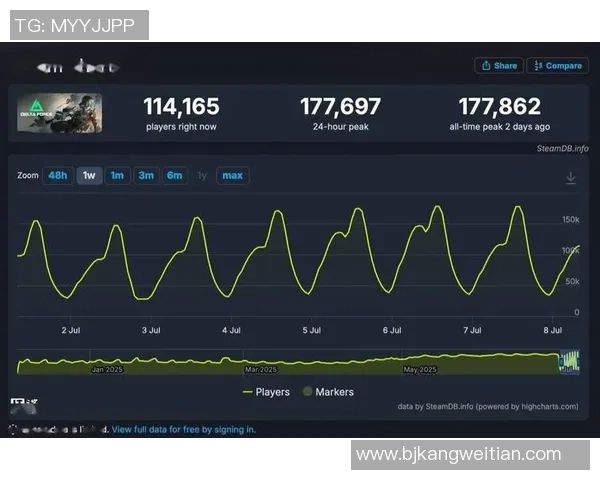The image size is (600, 480).
Task: Choose the 3m zoom option
Action: (146, 176)
